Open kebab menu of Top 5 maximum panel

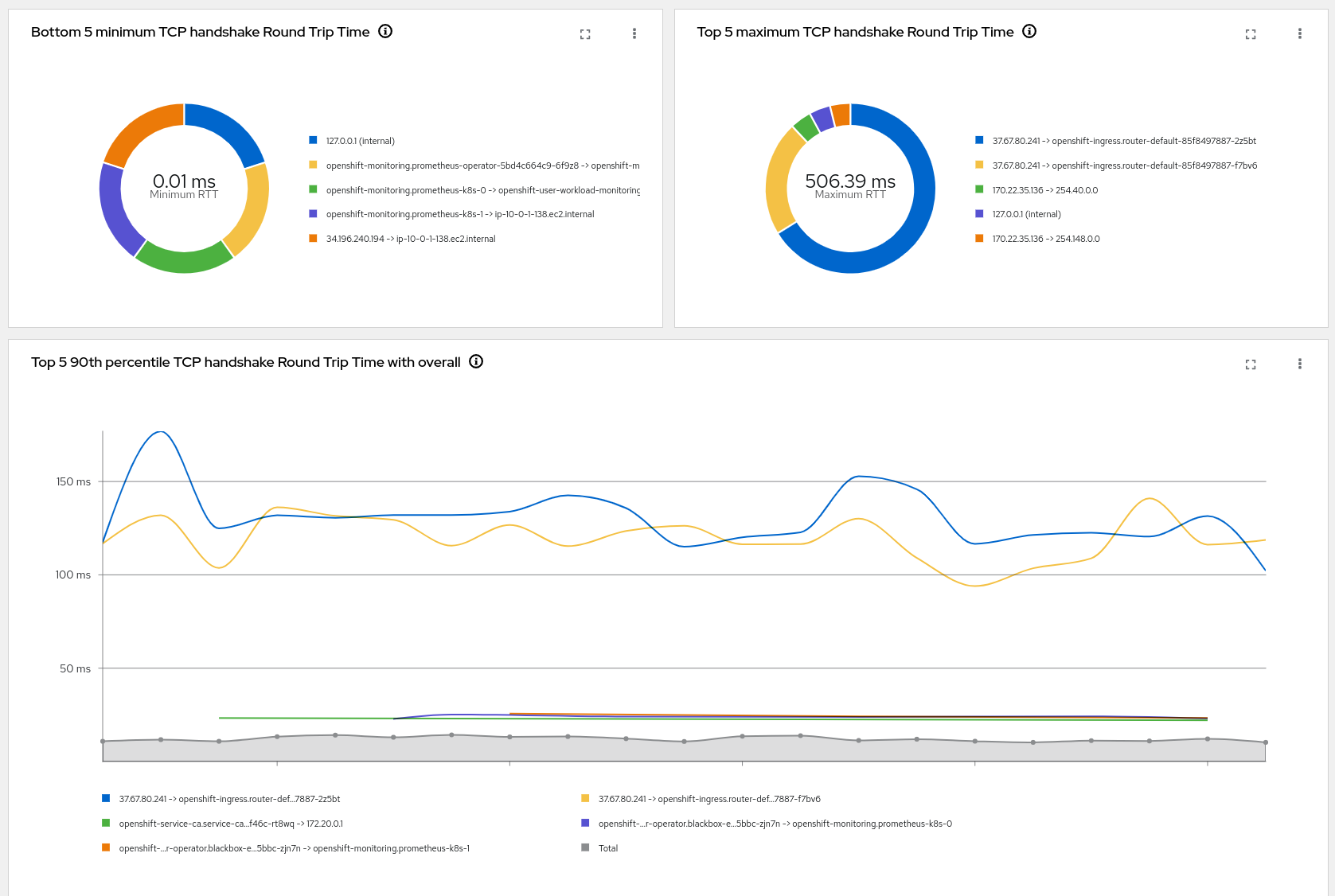pyautogui.click(x=1300, y=33)
